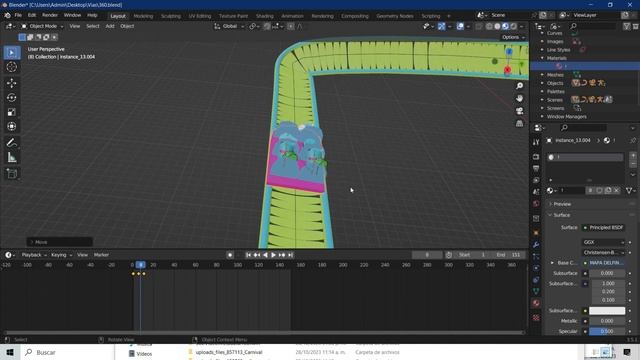Jump to the previous keyframe
The image size is (640, 360).
[257, 255]
